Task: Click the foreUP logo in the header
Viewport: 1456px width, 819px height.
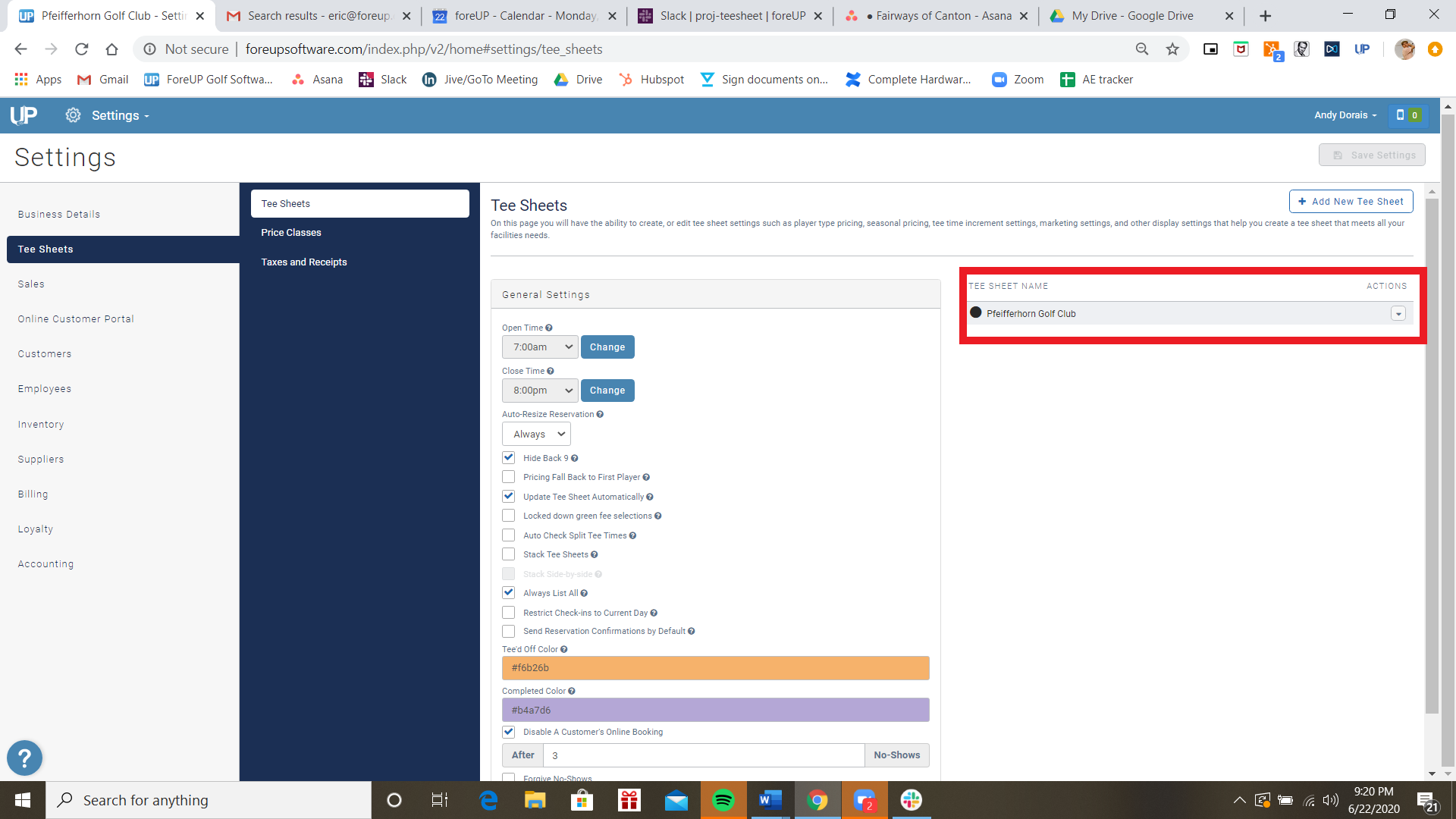Action: click(x=24, y=115)
